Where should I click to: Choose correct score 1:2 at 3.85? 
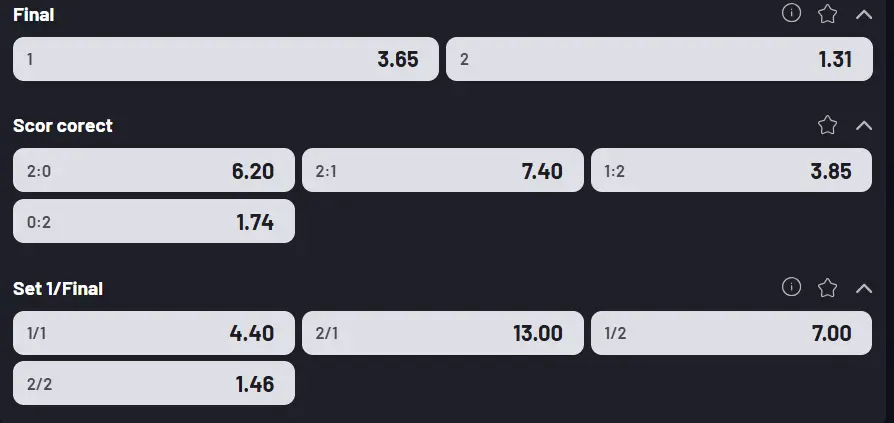point(732,171)
